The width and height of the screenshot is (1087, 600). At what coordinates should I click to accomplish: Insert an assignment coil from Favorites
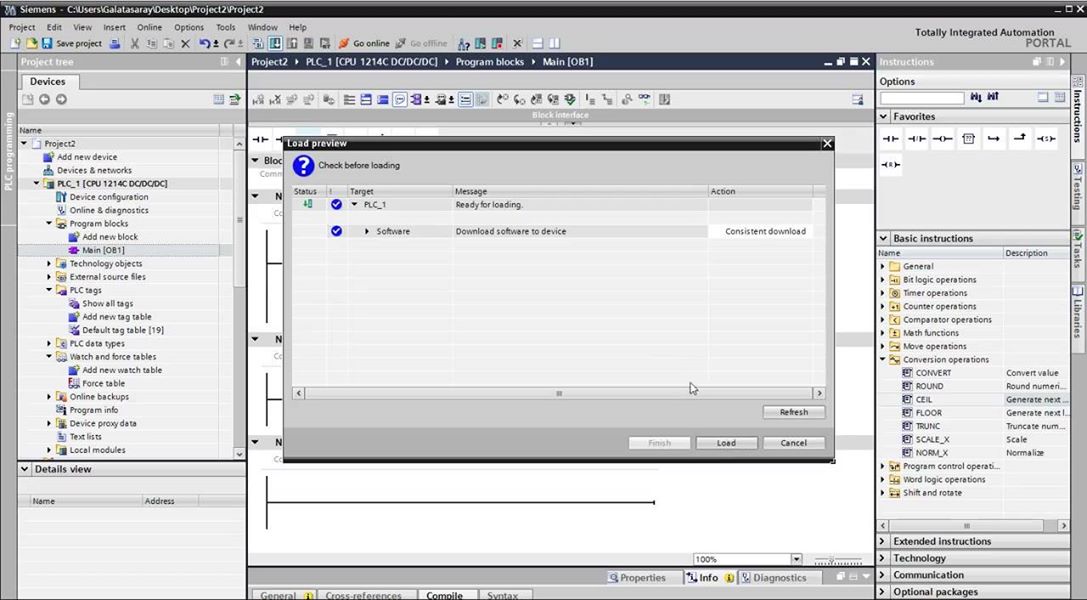(943, 139)
